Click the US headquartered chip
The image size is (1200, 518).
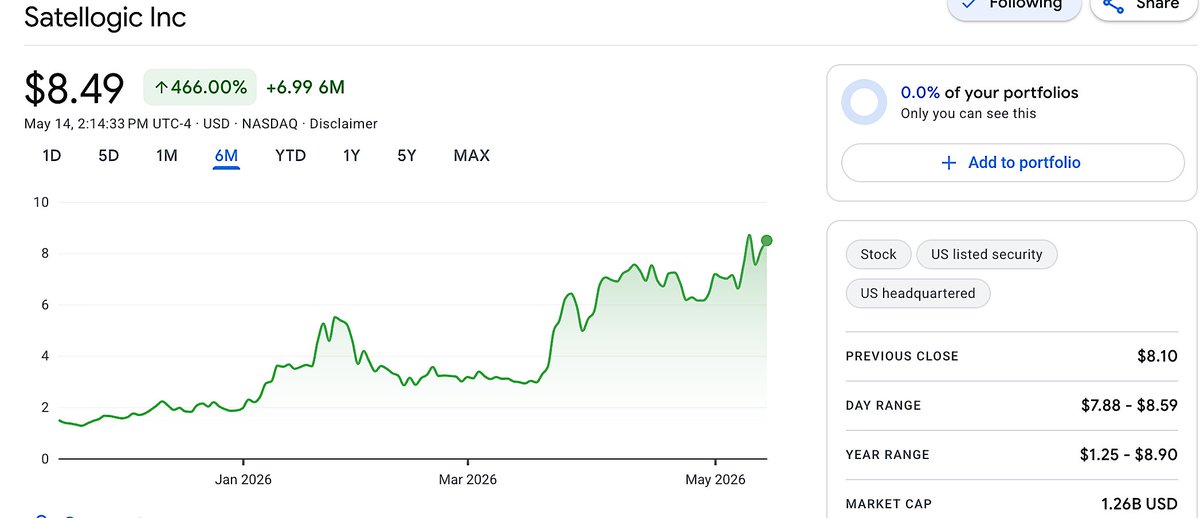pyautogui.click(x=917, y=293)
